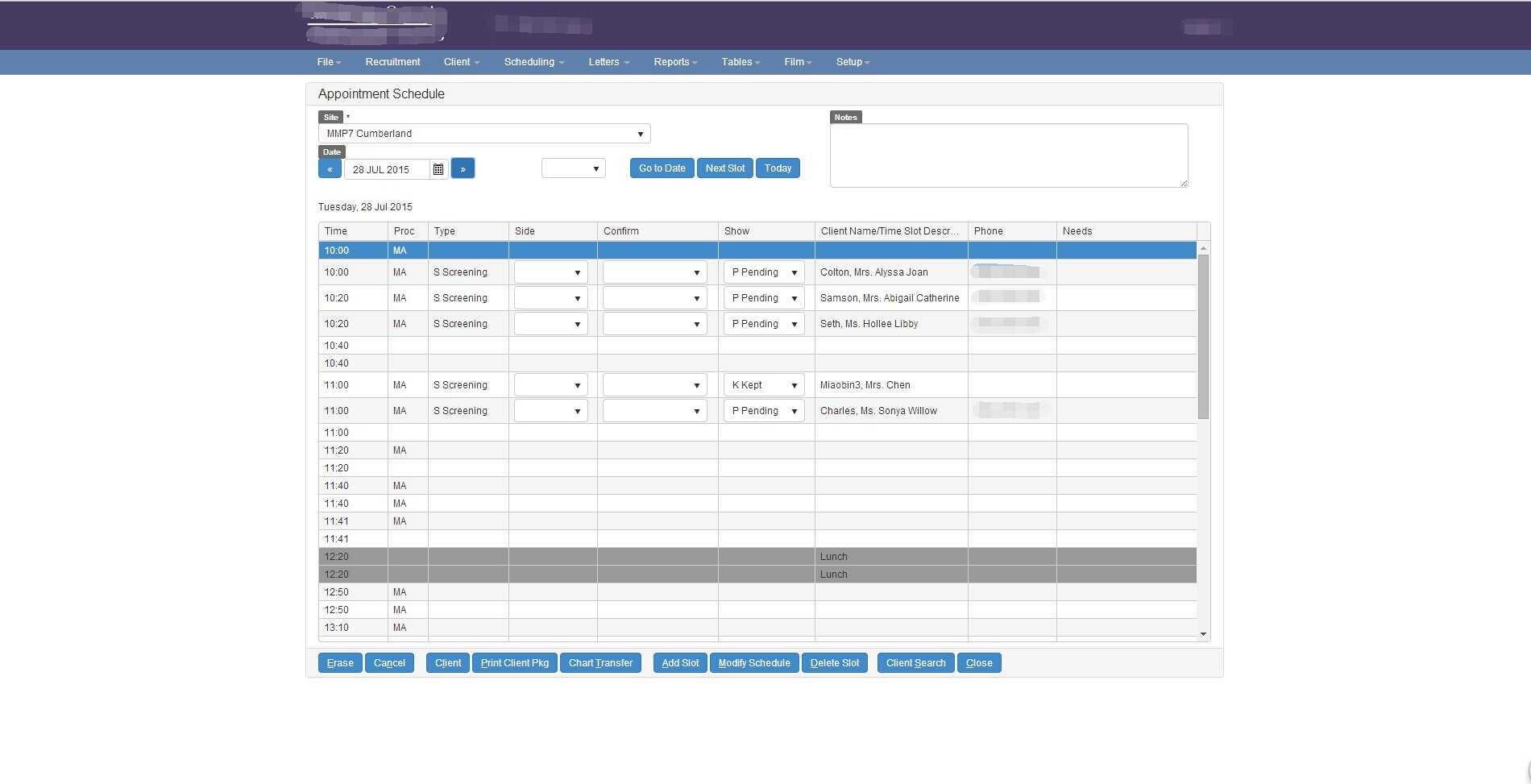Click the Cancel button

[x=389, y=663]
